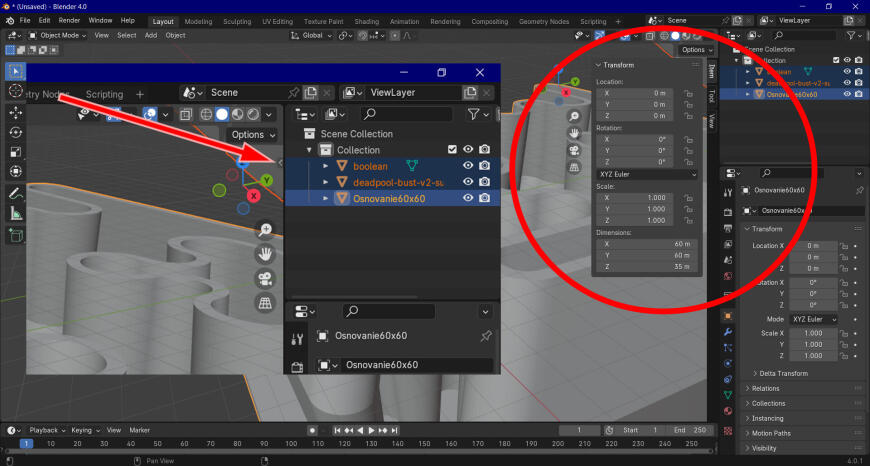Select the Add Cube tool
Image resolution: width=870 pixels, height=466 pixels.
[16, 235]
